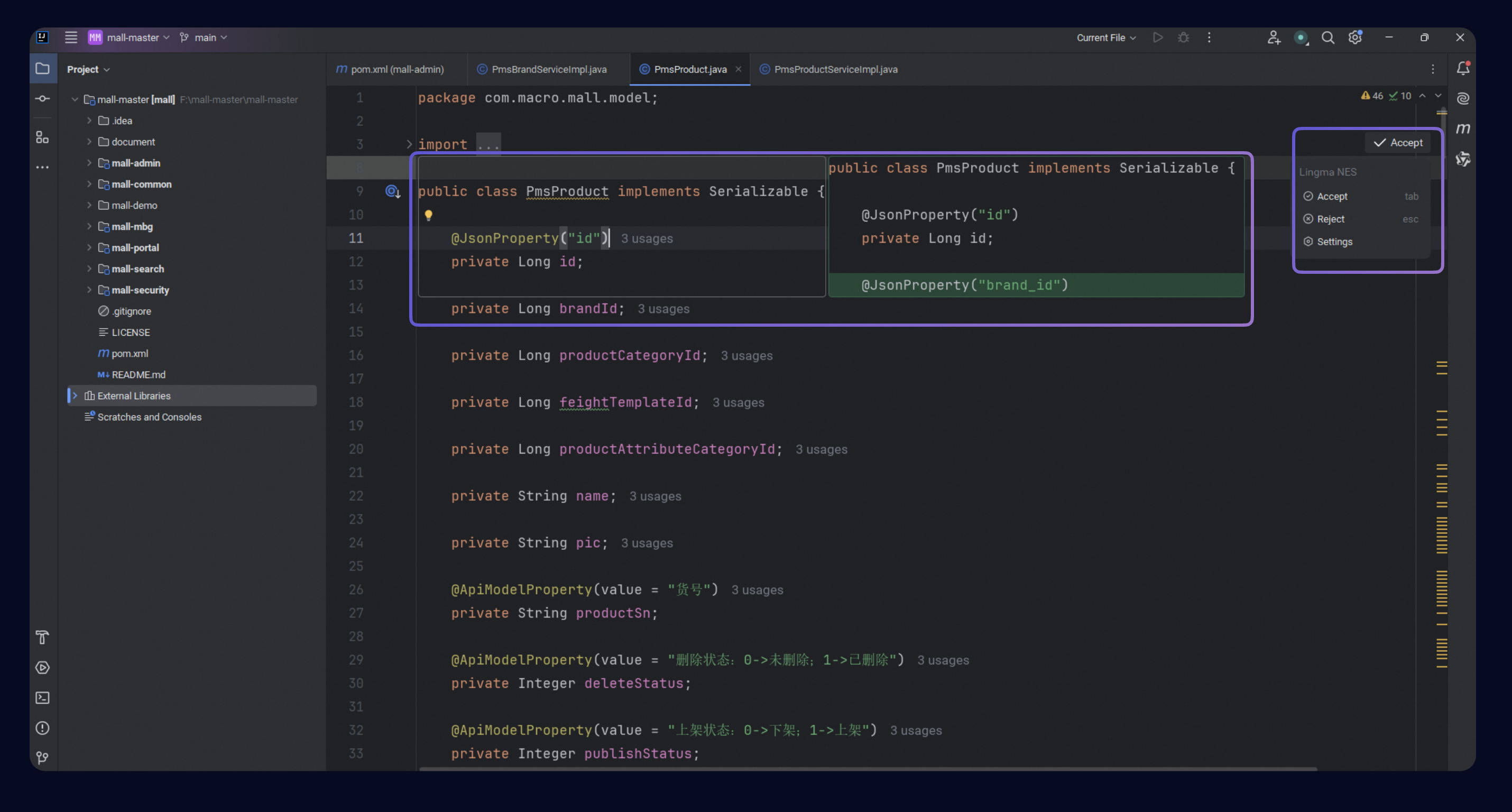
Task: Click the Build hammer icon in sidebar
Action: 42,637
